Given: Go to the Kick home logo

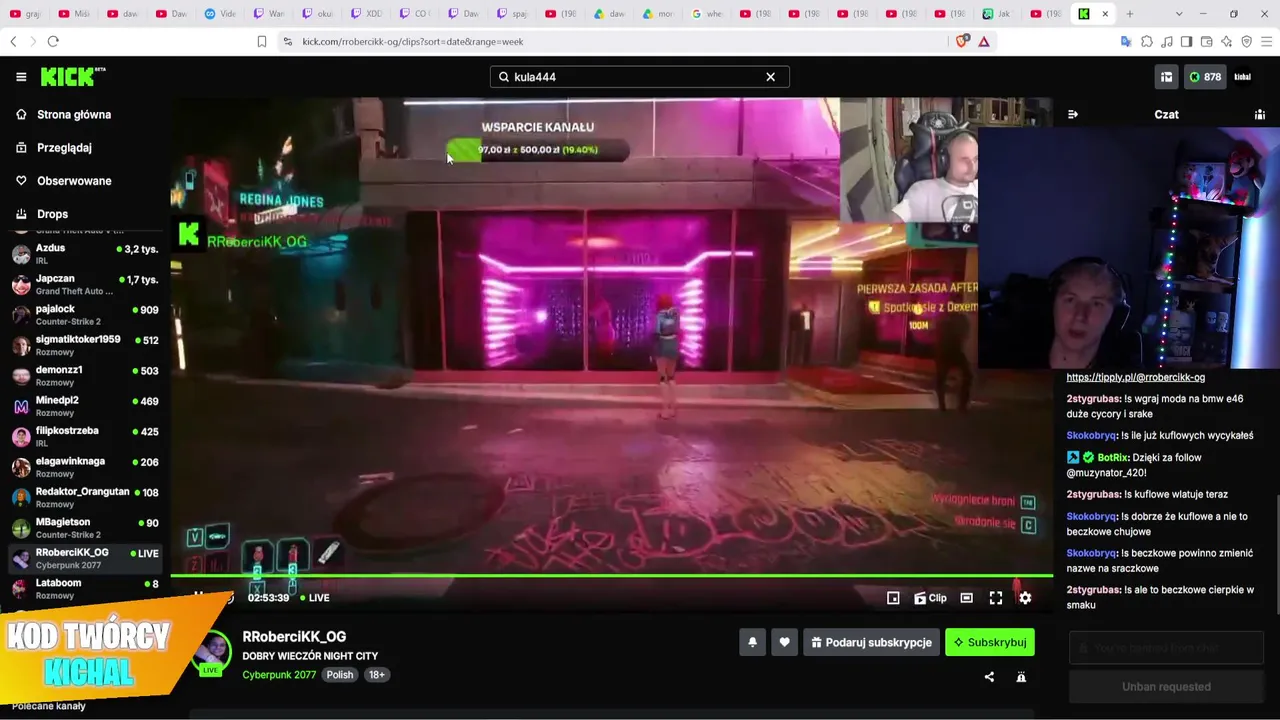Looking at the screenshot, I should (72, 77).
